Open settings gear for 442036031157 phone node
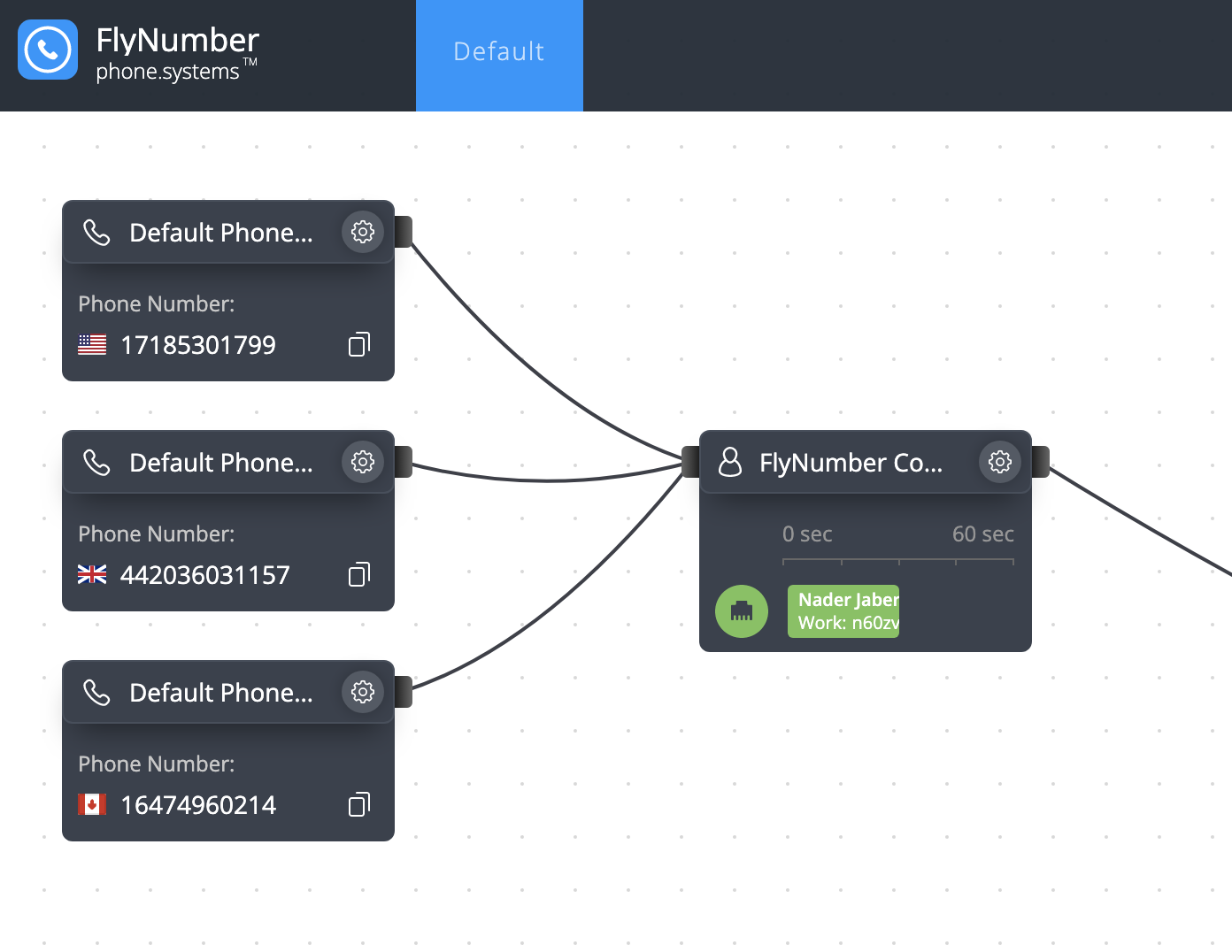1232x952 pixels. click(363, 462)
